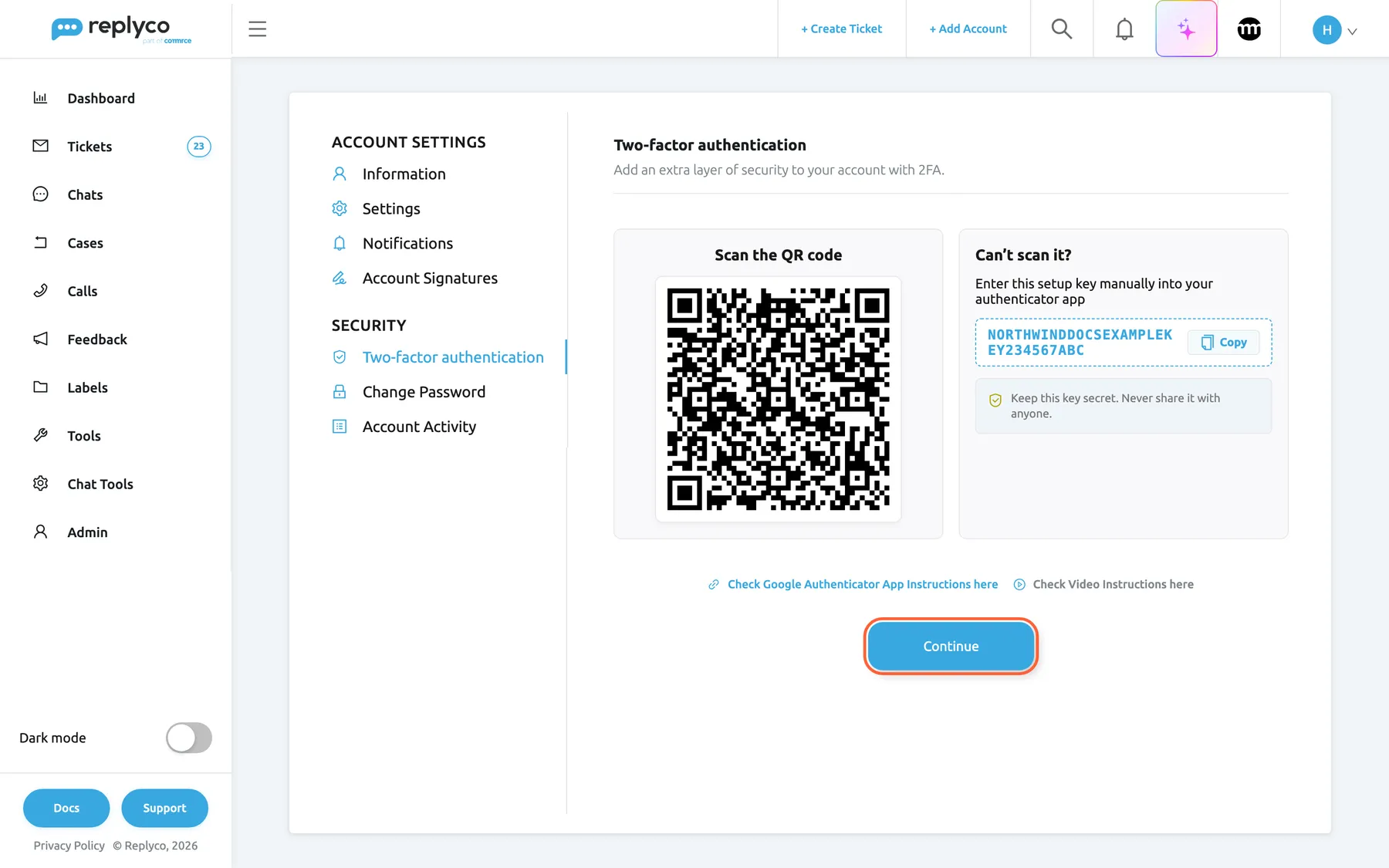Click + Add Account
The image size is (1389, 868).
(968, 29)
